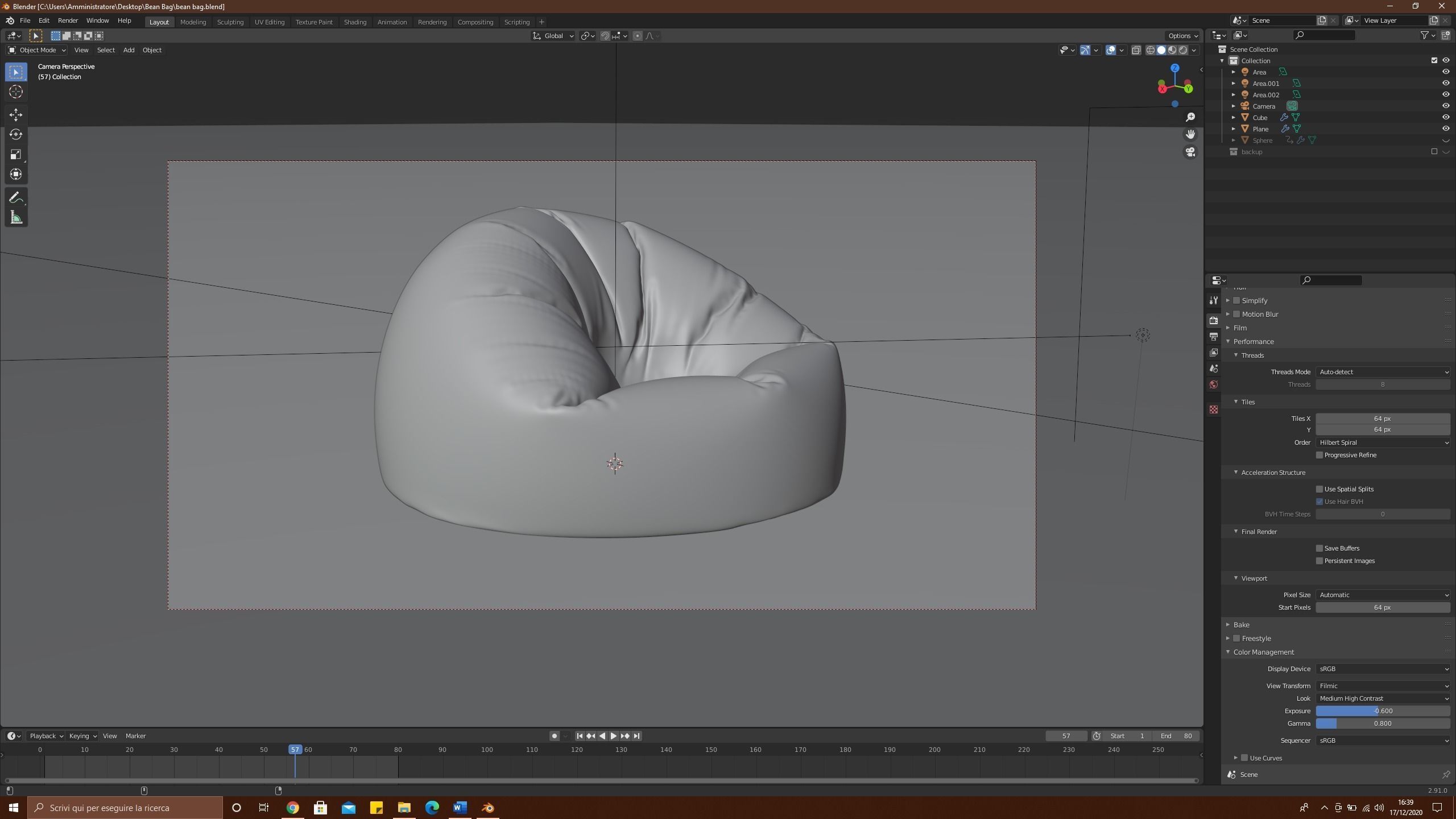Image resolution: width=1456 pixels, height=819 pixels.
Task: Select the Move tool in toolbar
Action: tap(16, 115)
